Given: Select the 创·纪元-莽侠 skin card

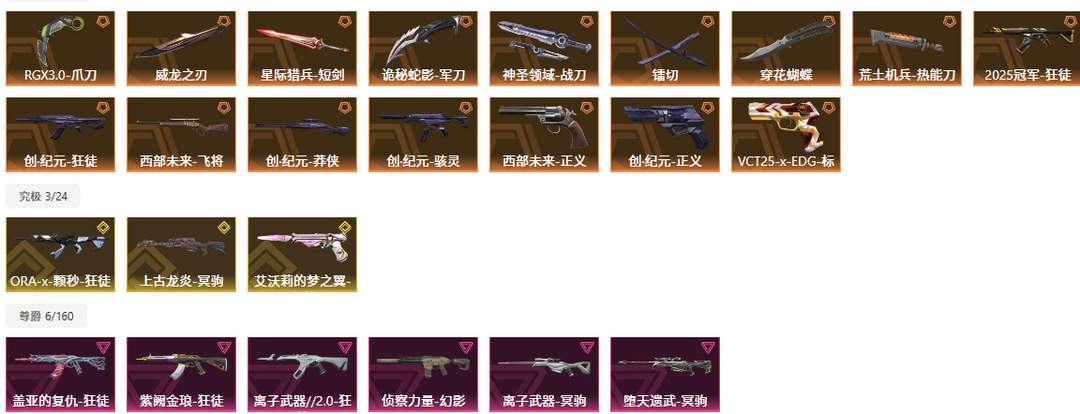Looking at the screenshot, I should tap(302, 134).
